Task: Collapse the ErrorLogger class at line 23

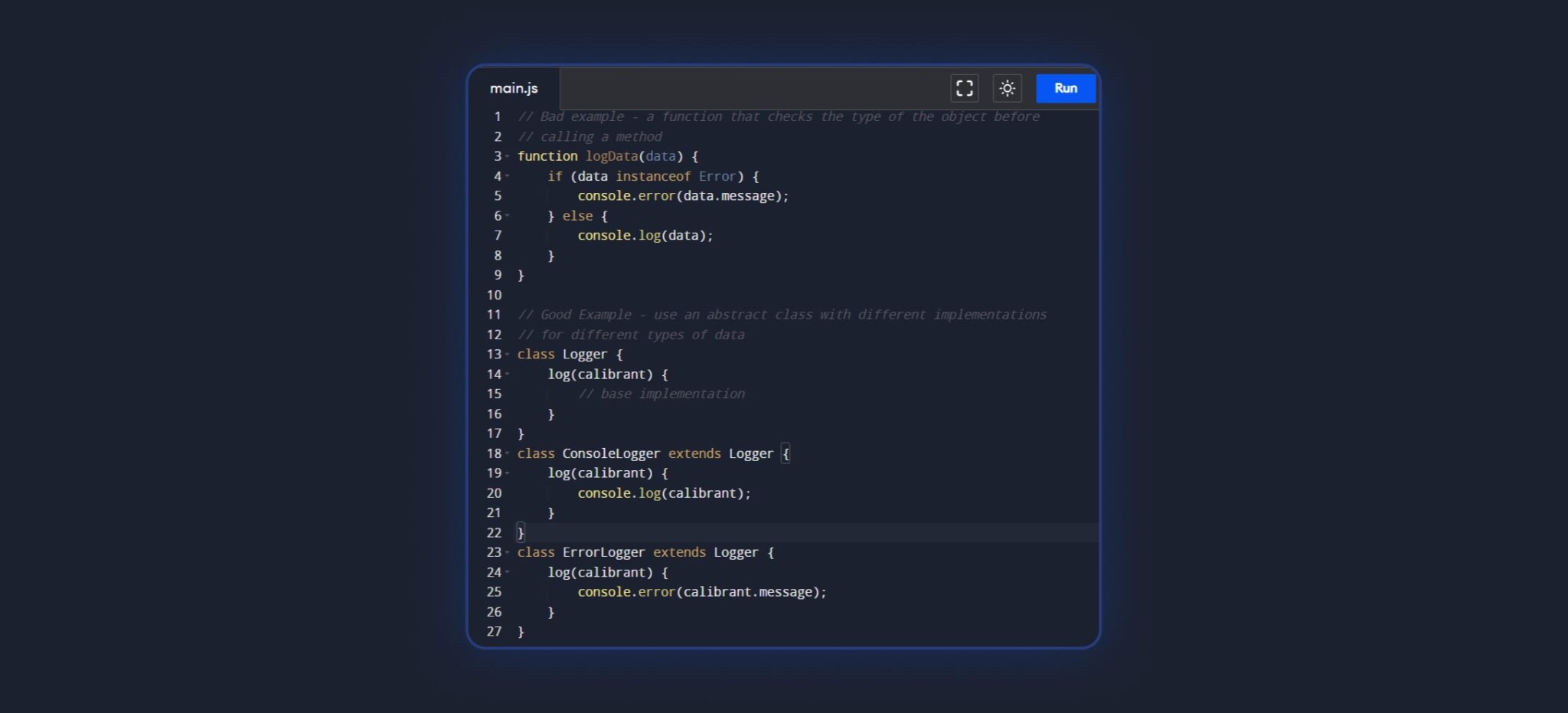Action: [x=508, y=552]
